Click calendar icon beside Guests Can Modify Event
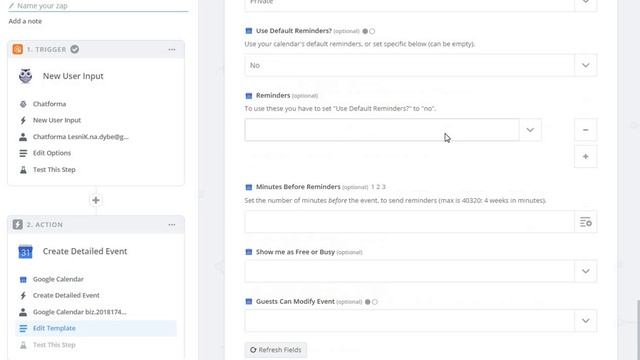 click(249, 302)
